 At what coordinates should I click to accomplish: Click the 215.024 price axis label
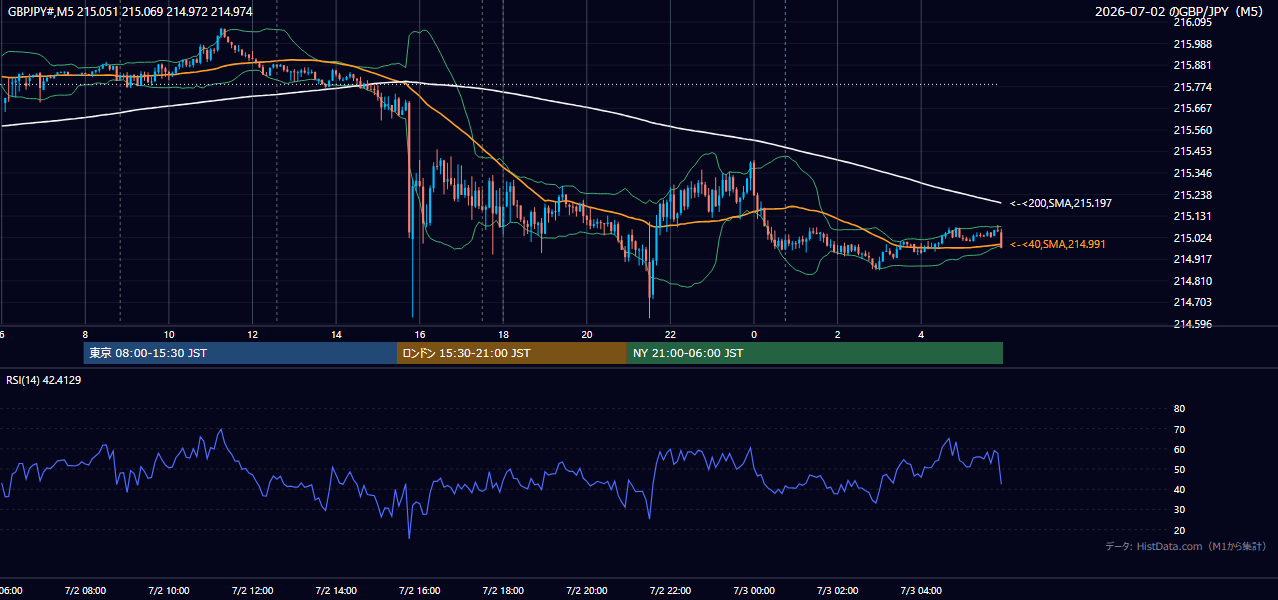1192,238
